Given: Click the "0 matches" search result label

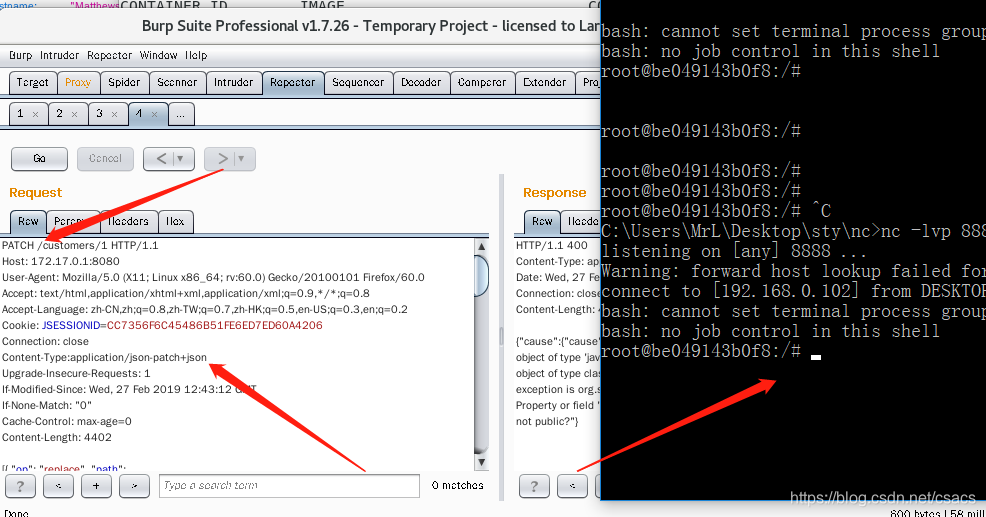Looking at the screenshot, I should tap(457, 486).
